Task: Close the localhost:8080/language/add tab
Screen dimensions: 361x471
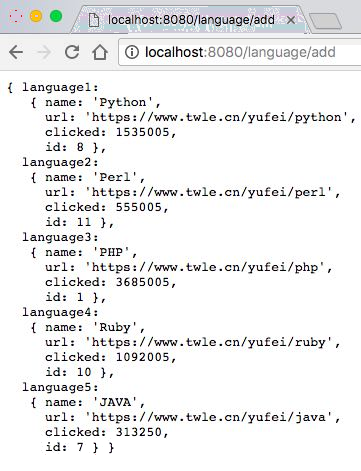Action: point(291,20)
